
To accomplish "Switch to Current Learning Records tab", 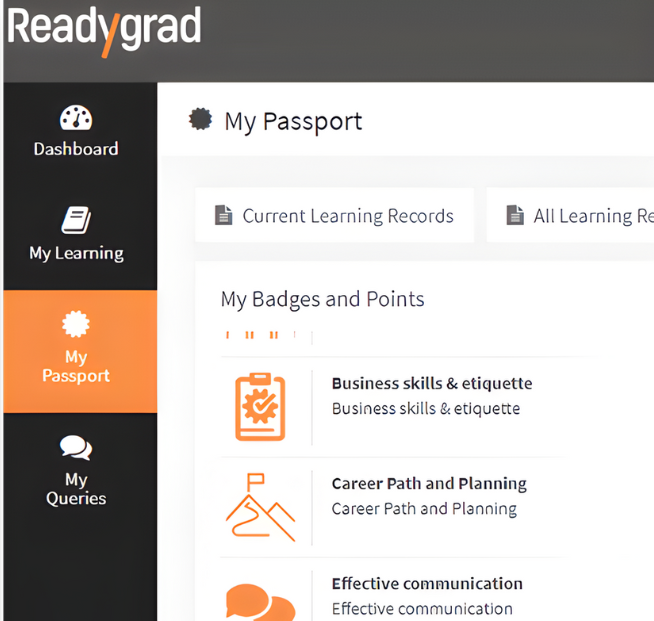I will pyautogui.click(x=347, y=216).
